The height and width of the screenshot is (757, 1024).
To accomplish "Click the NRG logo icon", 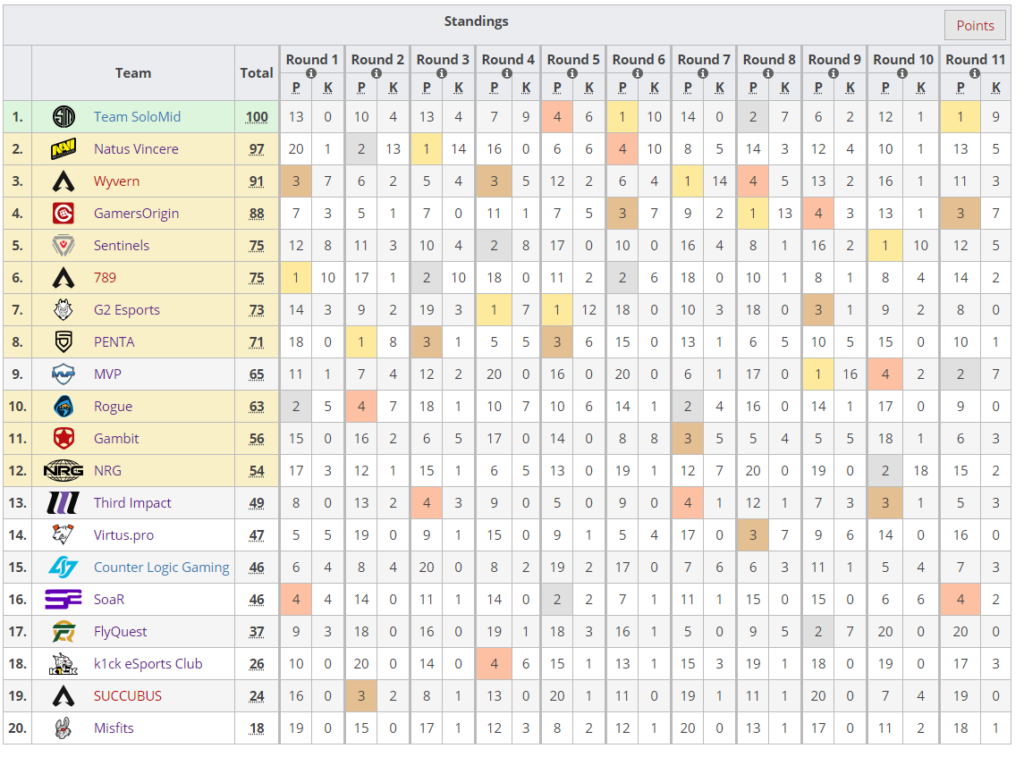I will [x=63, y=470].
